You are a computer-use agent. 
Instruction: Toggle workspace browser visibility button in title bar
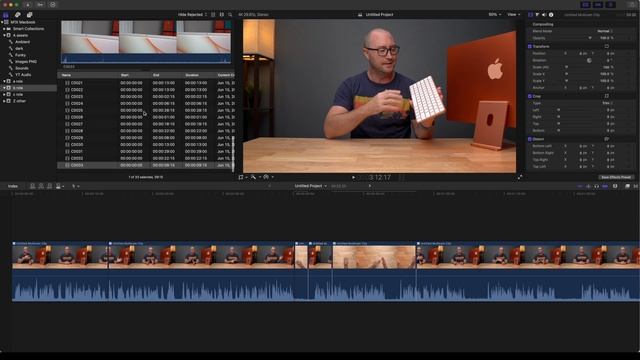[586, 4]
